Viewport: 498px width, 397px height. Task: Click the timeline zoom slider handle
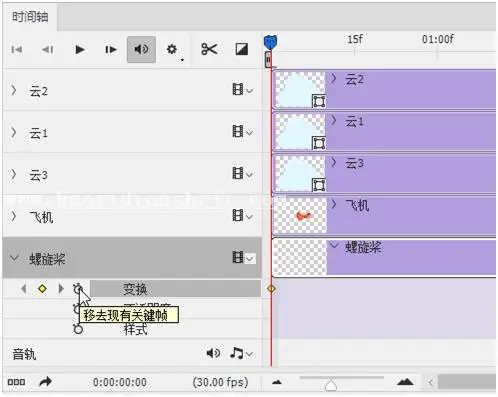[331, 384]
